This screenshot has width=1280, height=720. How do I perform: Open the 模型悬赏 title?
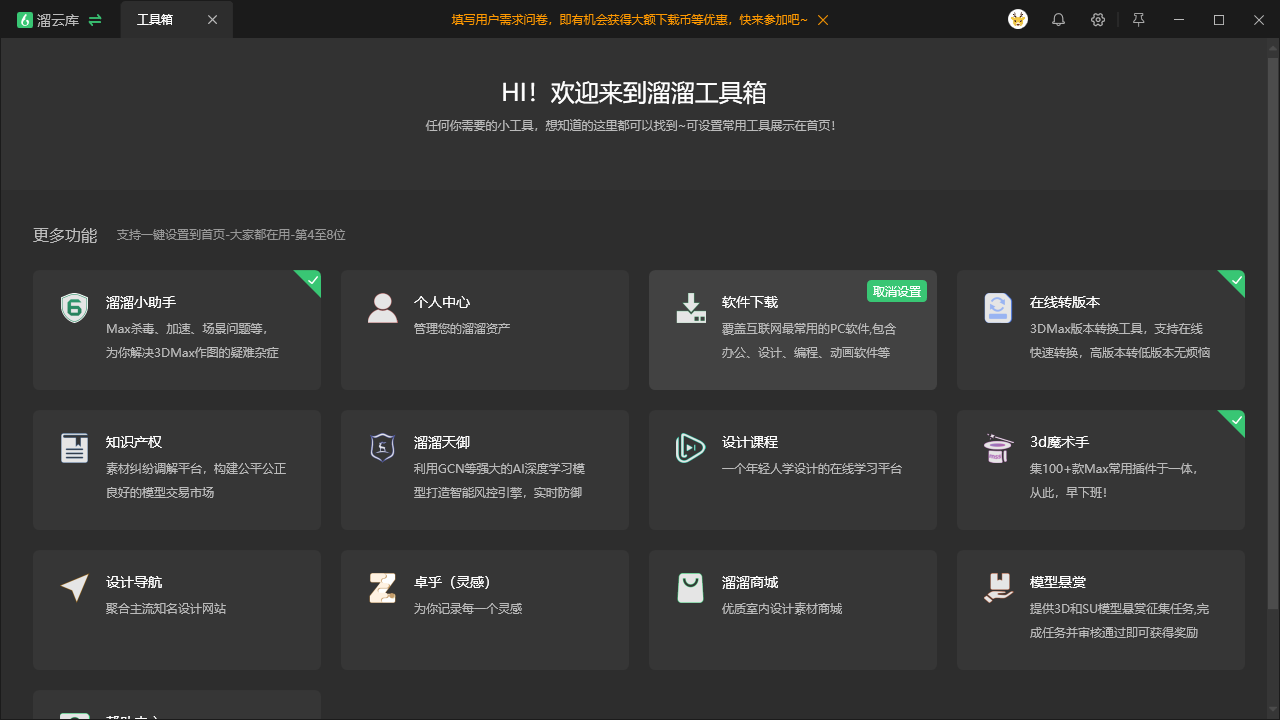(x=1058, y=582)
